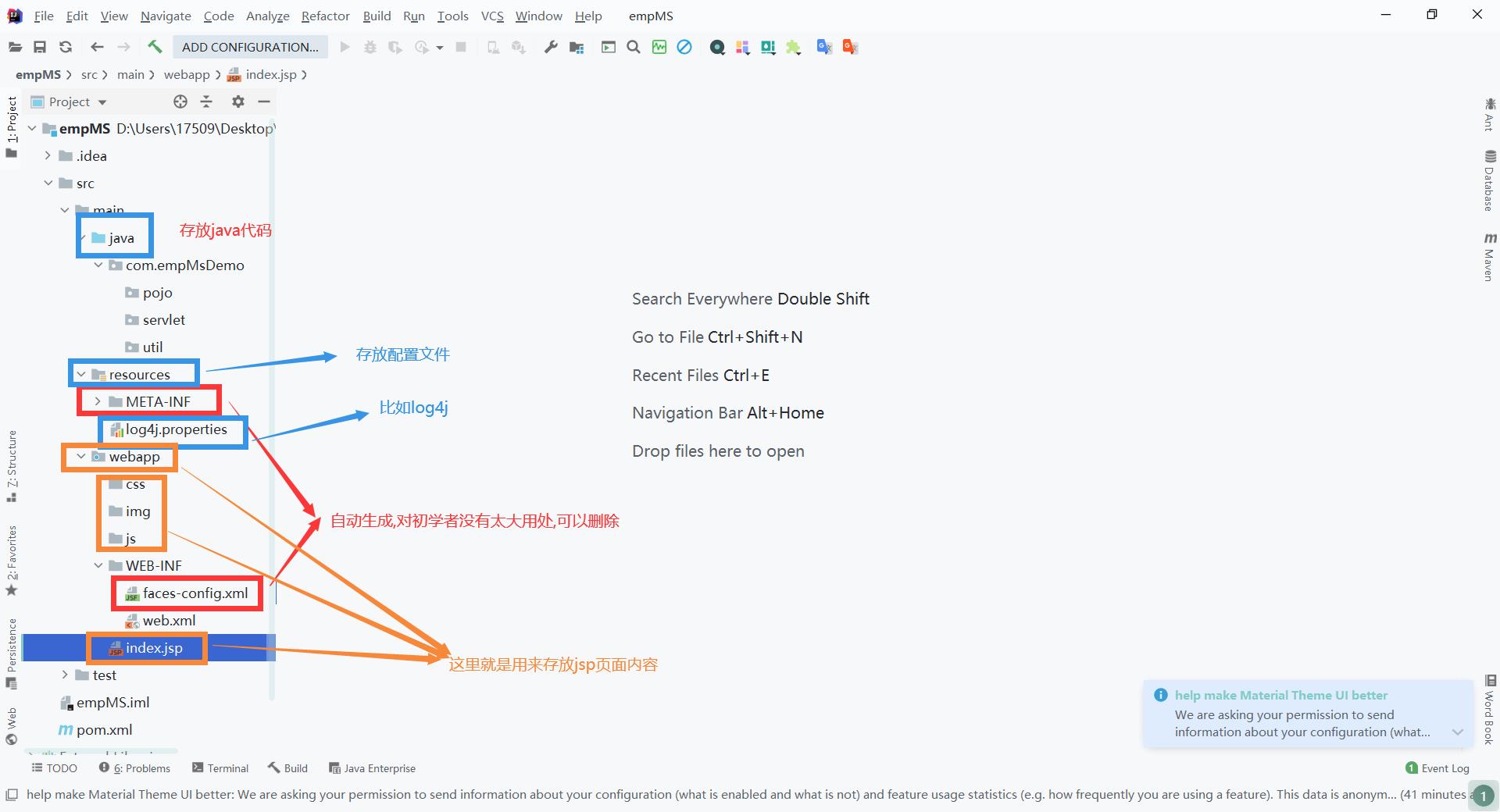The height and width of the screenshot is (812, 1500).
Task: Click the green puzzle plugin icon
Action: click(793, 48)
